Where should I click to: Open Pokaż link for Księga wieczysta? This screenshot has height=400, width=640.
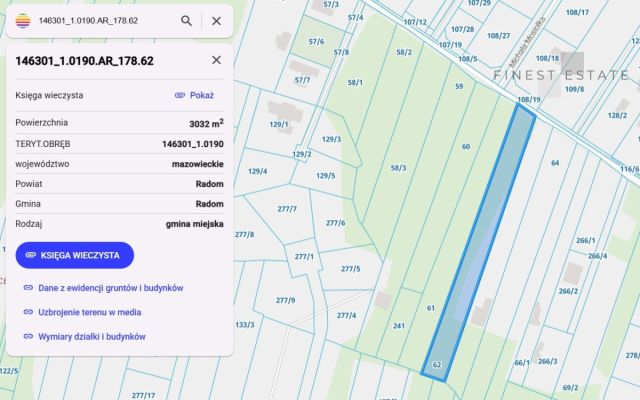pos(202,95)
